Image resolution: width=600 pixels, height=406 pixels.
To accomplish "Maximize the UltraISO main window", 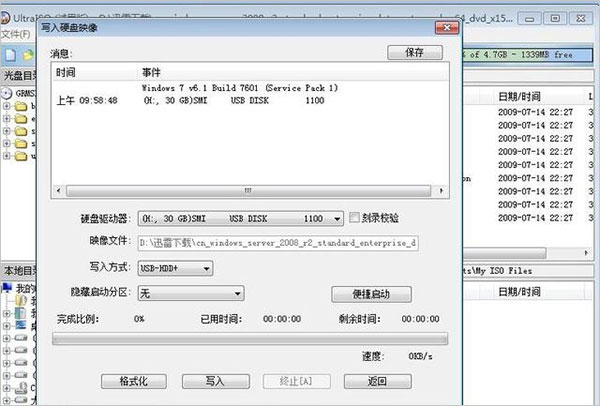I will point(555,18).
